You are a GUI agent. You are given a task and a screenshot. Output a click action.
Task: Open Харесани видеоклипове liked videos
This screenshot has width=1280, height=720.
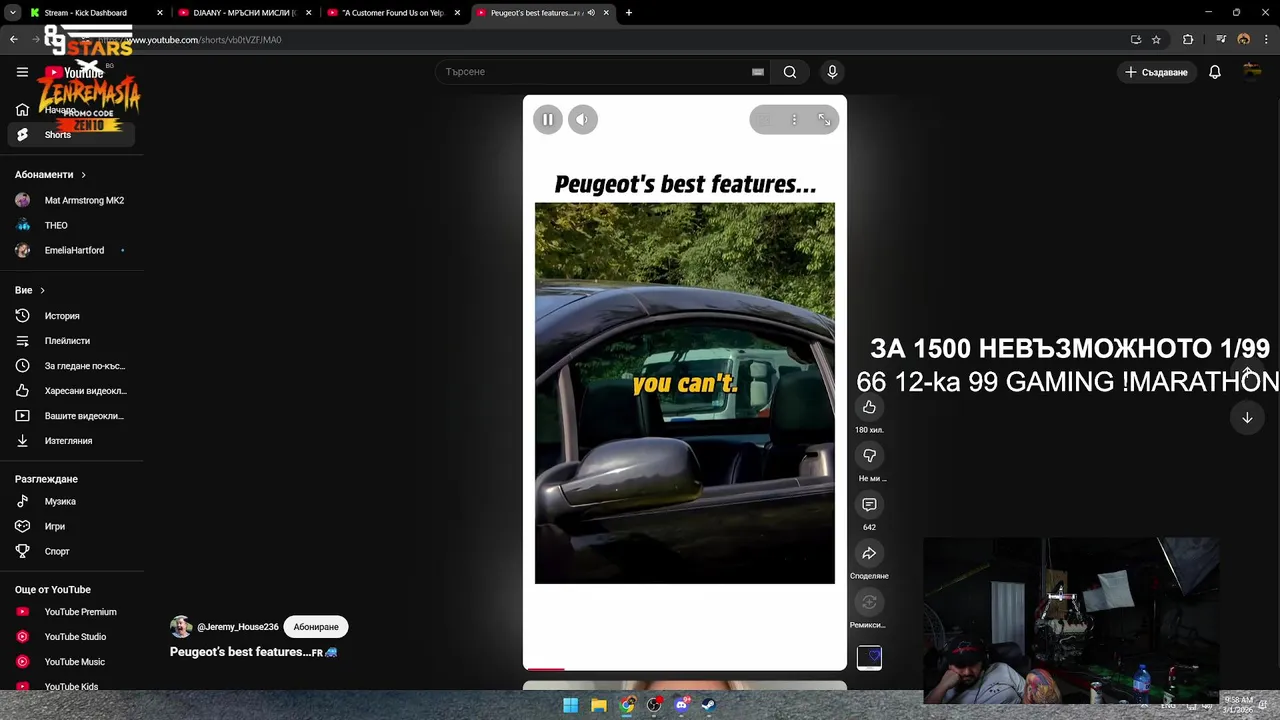coord(71,391)
